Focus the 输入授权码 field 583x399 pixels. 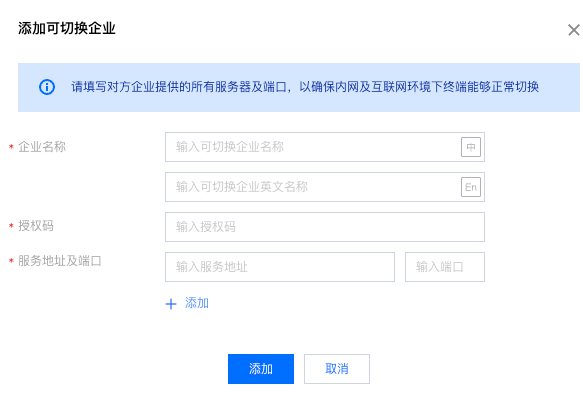325,227
